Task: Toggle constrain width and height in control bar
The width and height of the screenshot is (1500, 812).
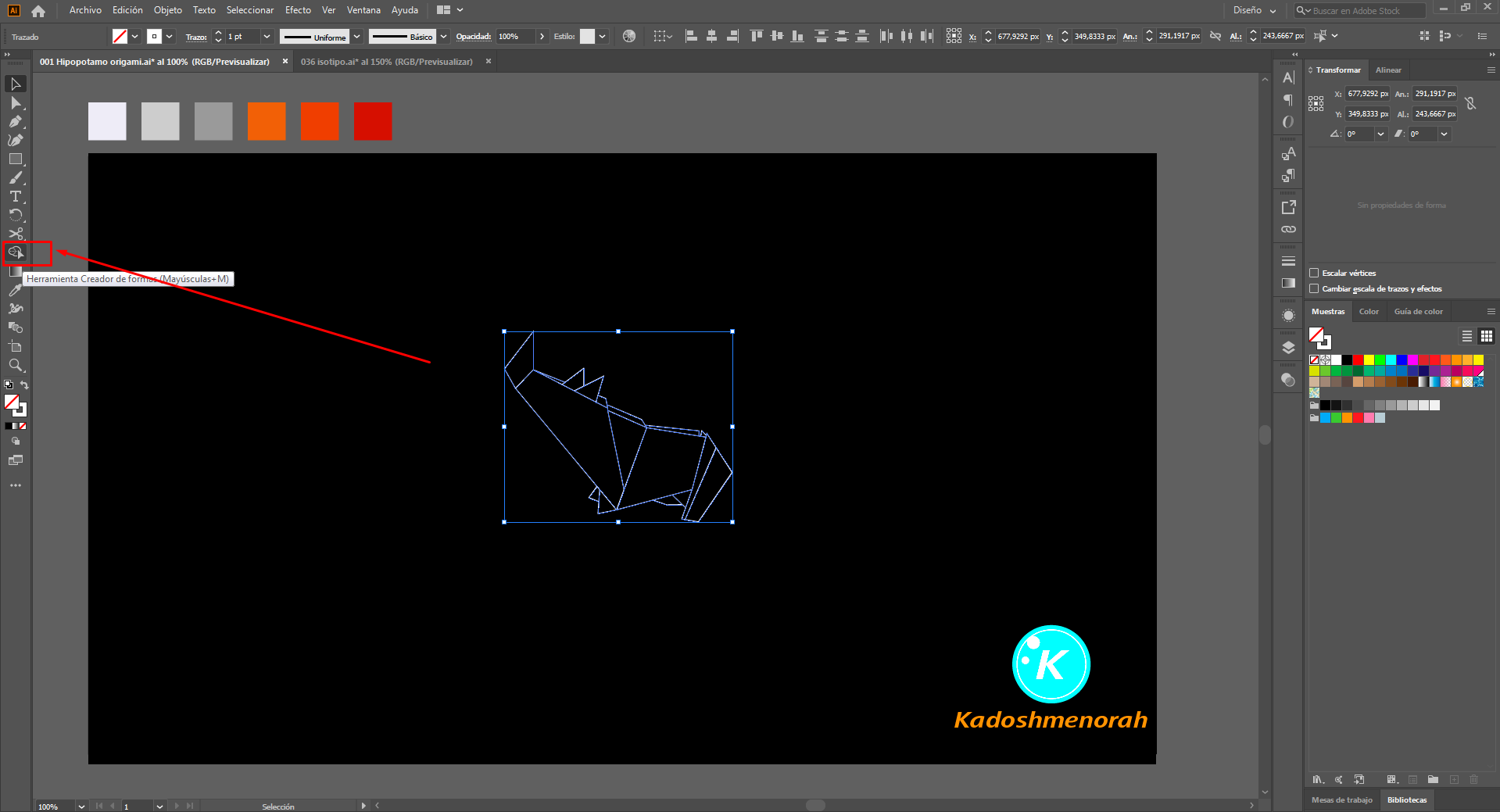Action: [1215, 36]
